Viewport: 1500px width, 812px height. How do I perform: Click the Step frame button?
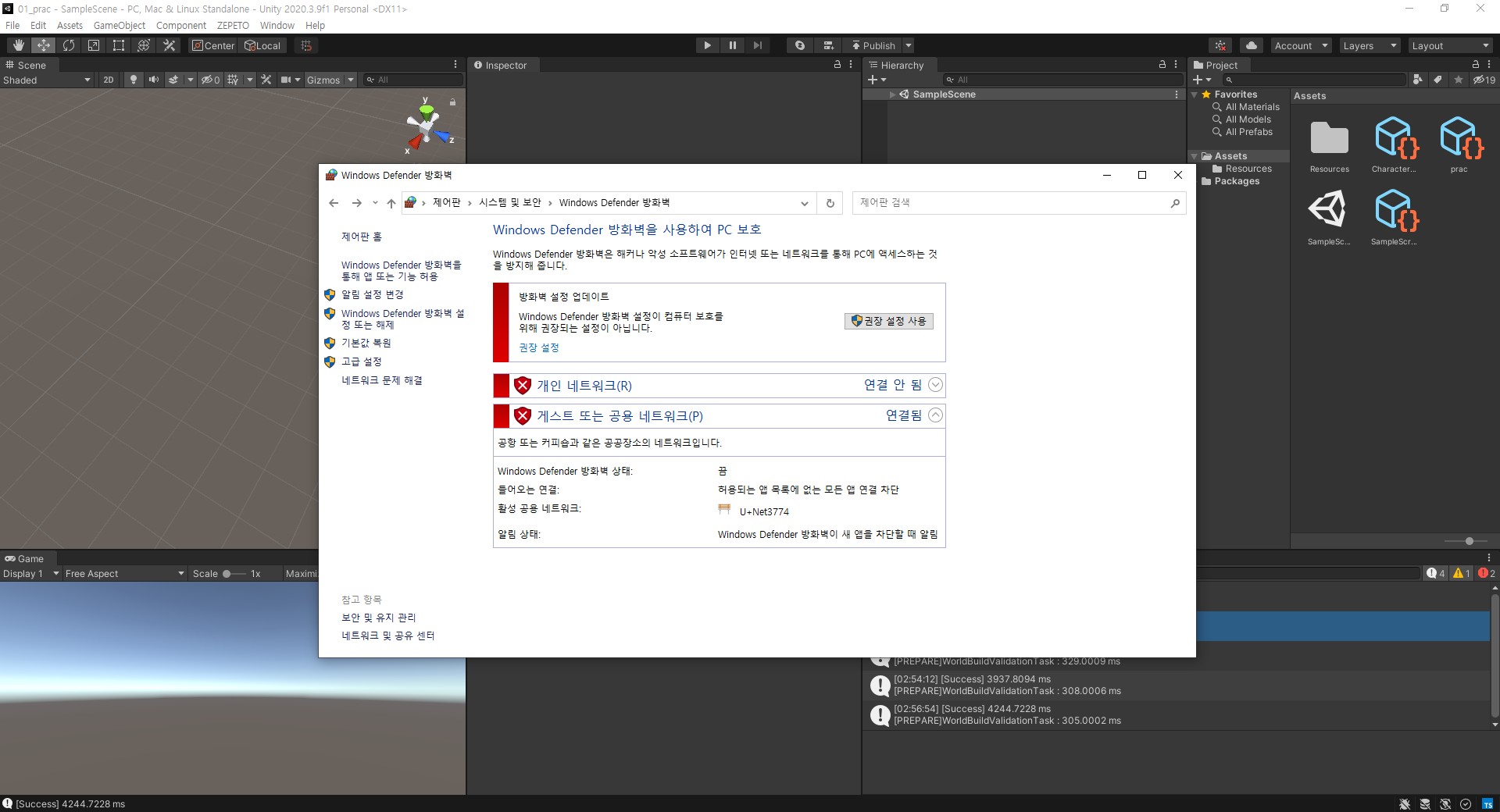click(x=757, y=45)
